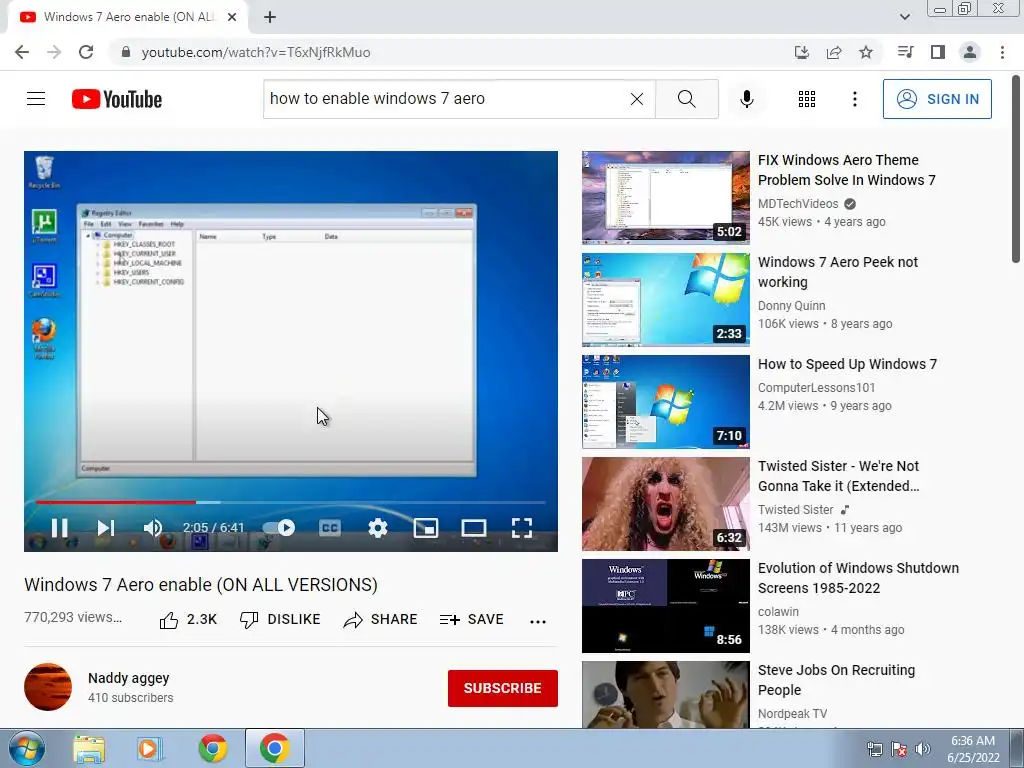Enter full screen mode
The image size is (1024, 768).
(522, 528)
